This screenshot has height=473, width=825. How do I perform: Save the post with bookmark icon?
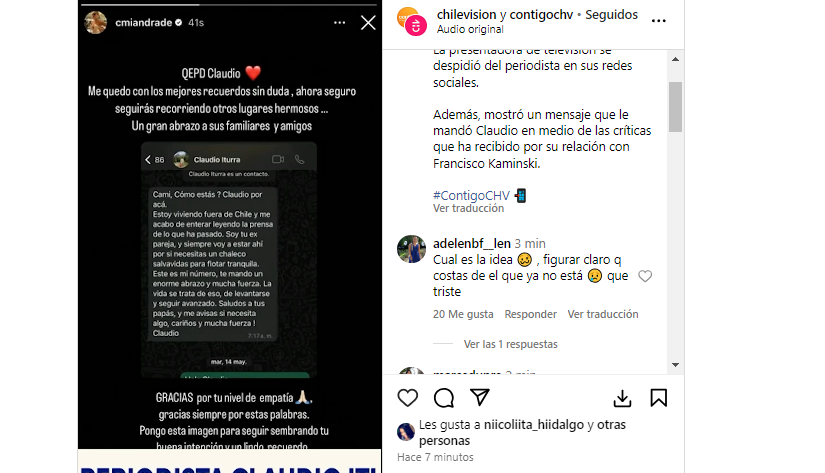pyautogui.click(x=658, y=398)
